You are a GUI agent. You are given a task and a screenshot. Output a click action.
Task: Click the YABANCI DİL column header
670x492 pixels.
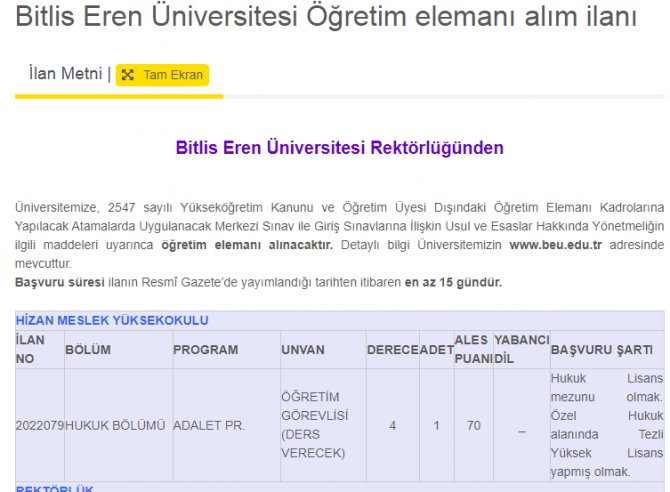point(522,349)
